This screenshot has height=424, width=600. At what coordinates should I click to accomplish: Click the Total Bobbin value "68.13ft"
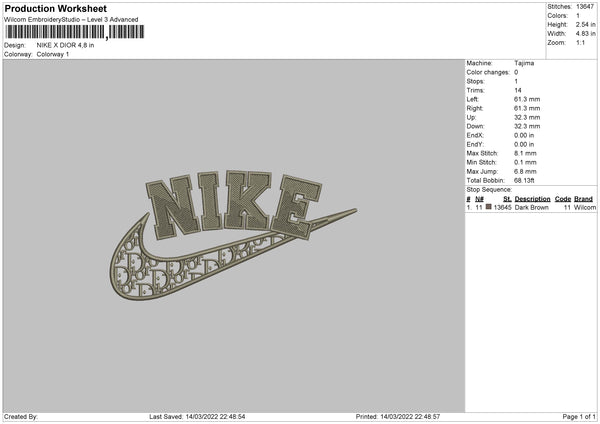[524, 180]
